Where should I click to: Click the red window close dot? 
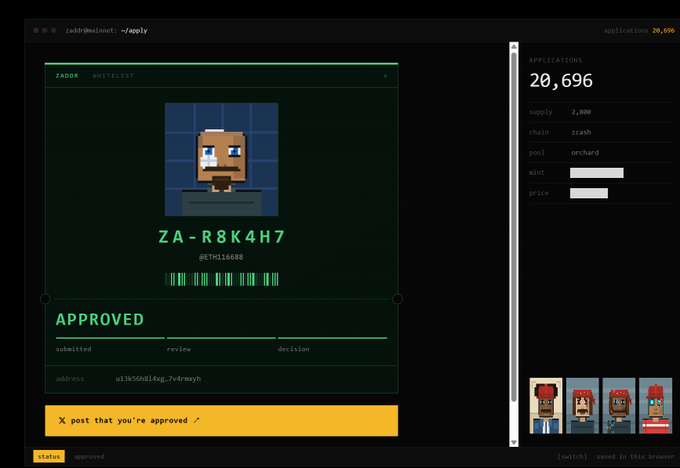(36, 30)
